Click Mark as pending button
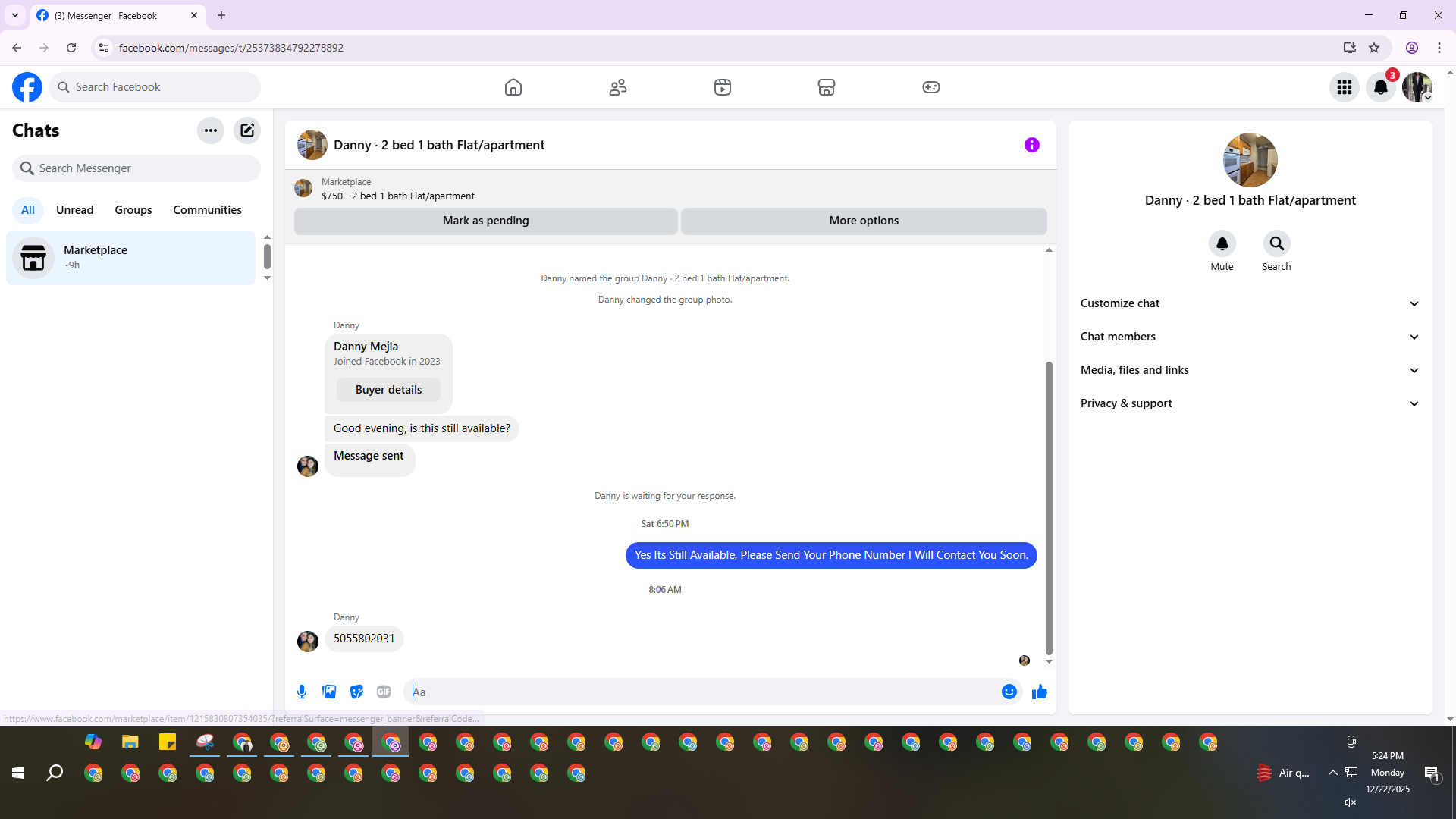Screen dimensions: 1456x819 pyautogui.click(x=485, y=221)
